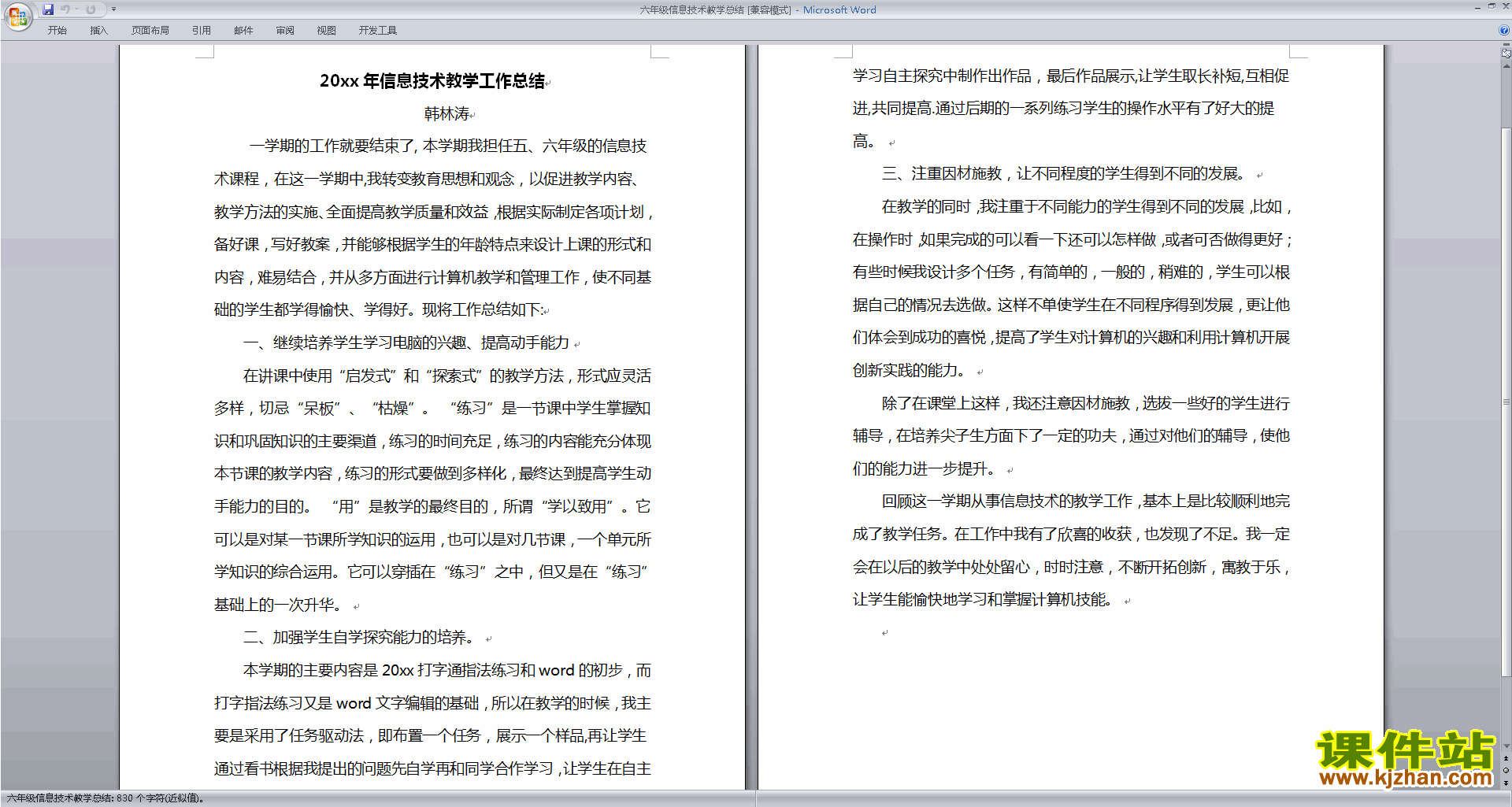Open the Undo history dropdown arrow
This screenshot has width=1512, height=807.
[76, 9]
